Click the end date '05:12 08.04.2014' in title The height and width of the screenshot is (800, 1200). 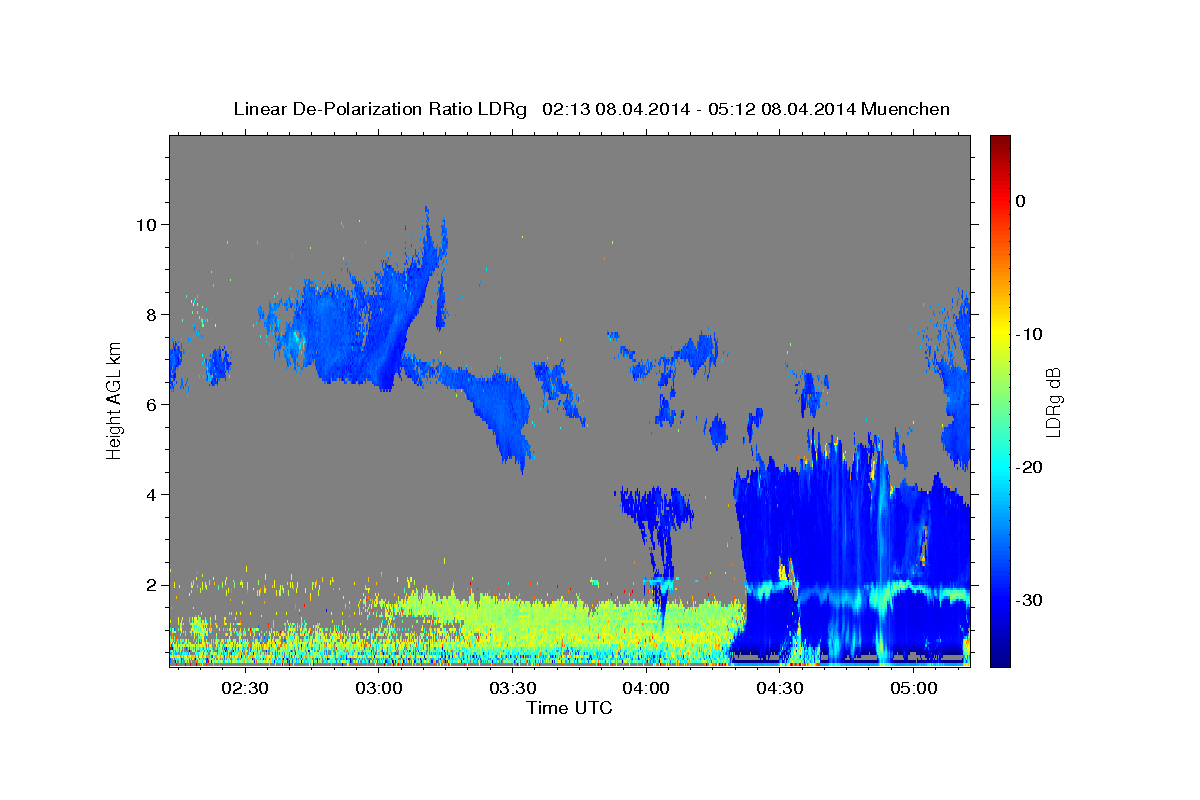[x=781, y=109]
